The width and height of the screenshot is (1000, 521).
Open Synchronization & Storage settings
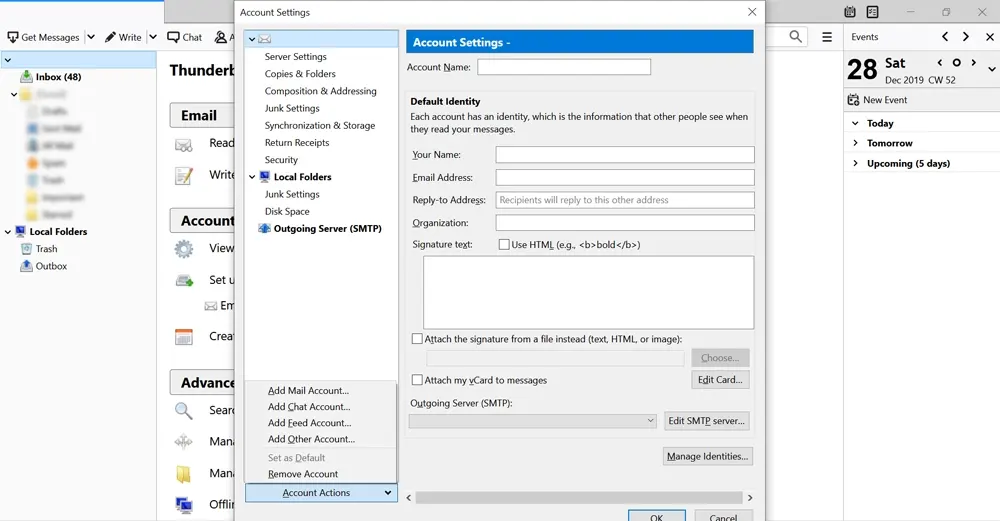tap(320, 126)
